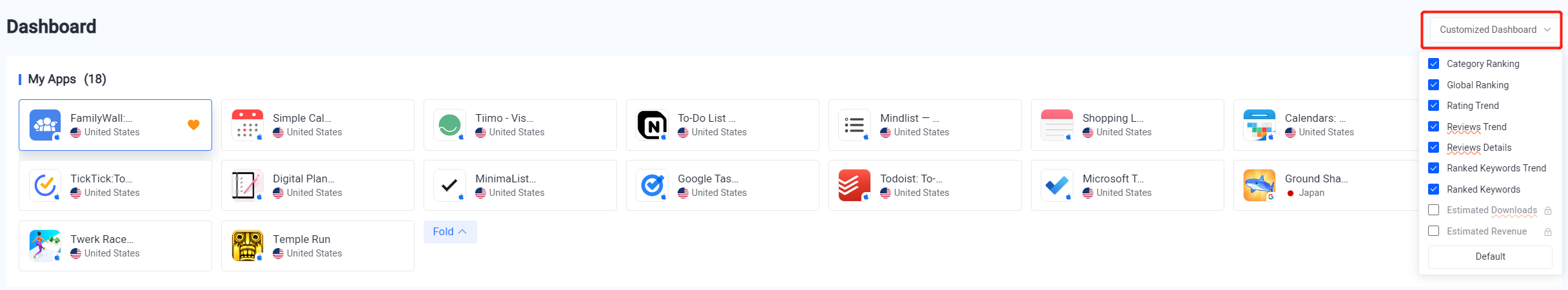Image resolution: width=1568 pixels, height=290 pixels.
Task: Click the Default button
Action: click(1490, 256)
